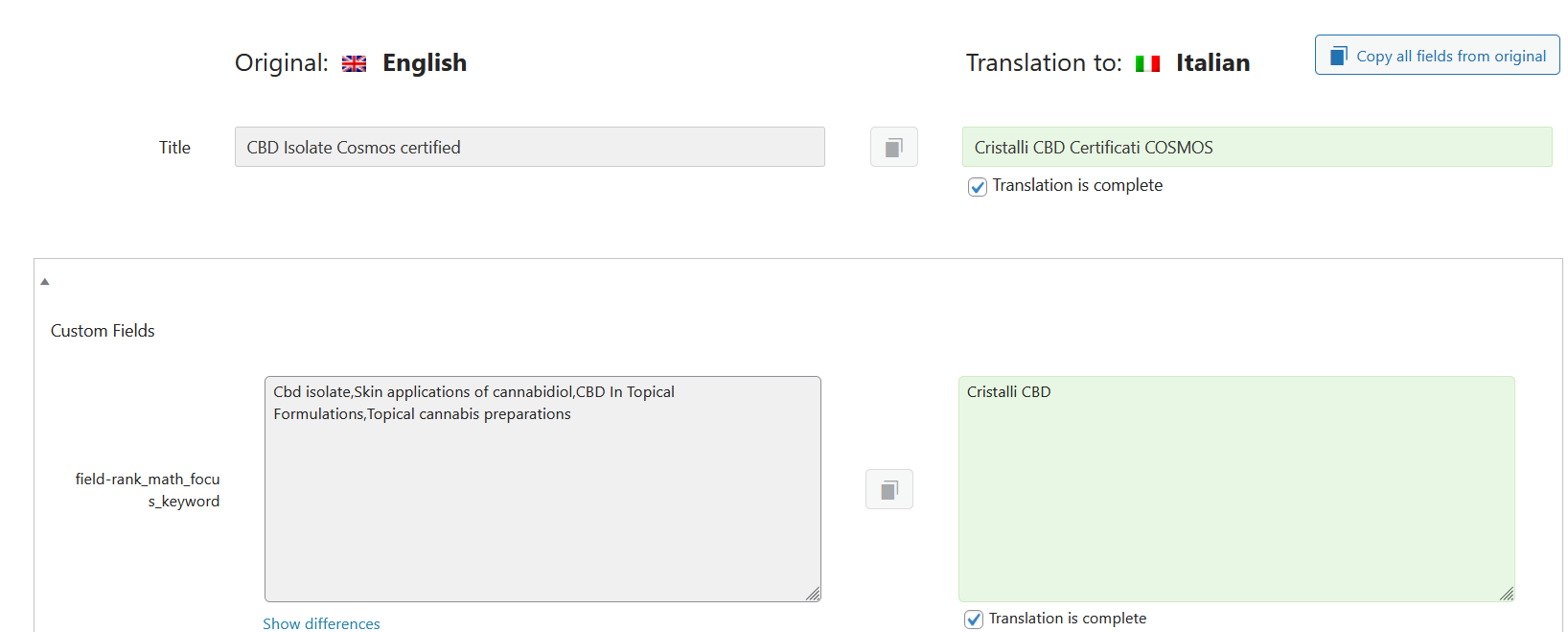Click the Custom Fields heading

tap(103, 331)
